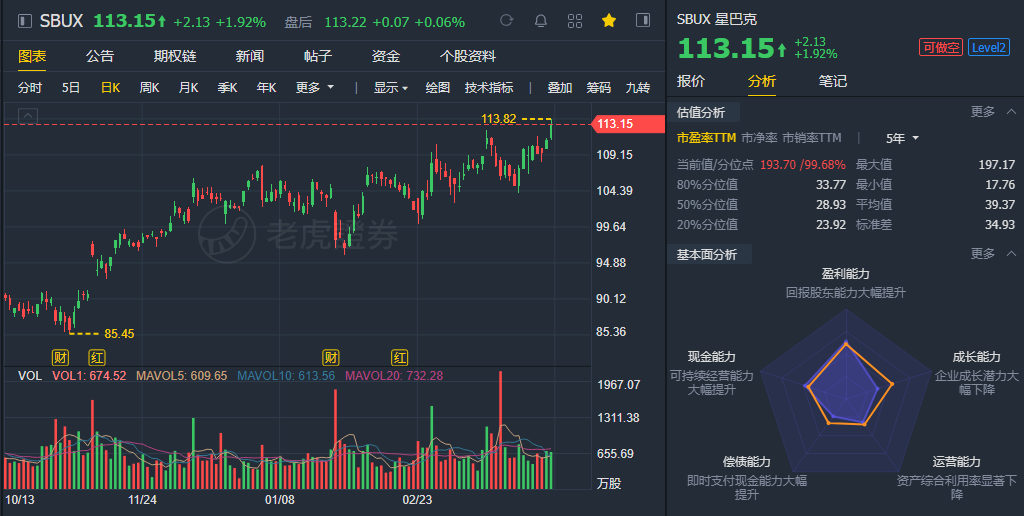Expand the 更多 period dropdown
This screenshot has width=1024, height=516.
point(314,88)
